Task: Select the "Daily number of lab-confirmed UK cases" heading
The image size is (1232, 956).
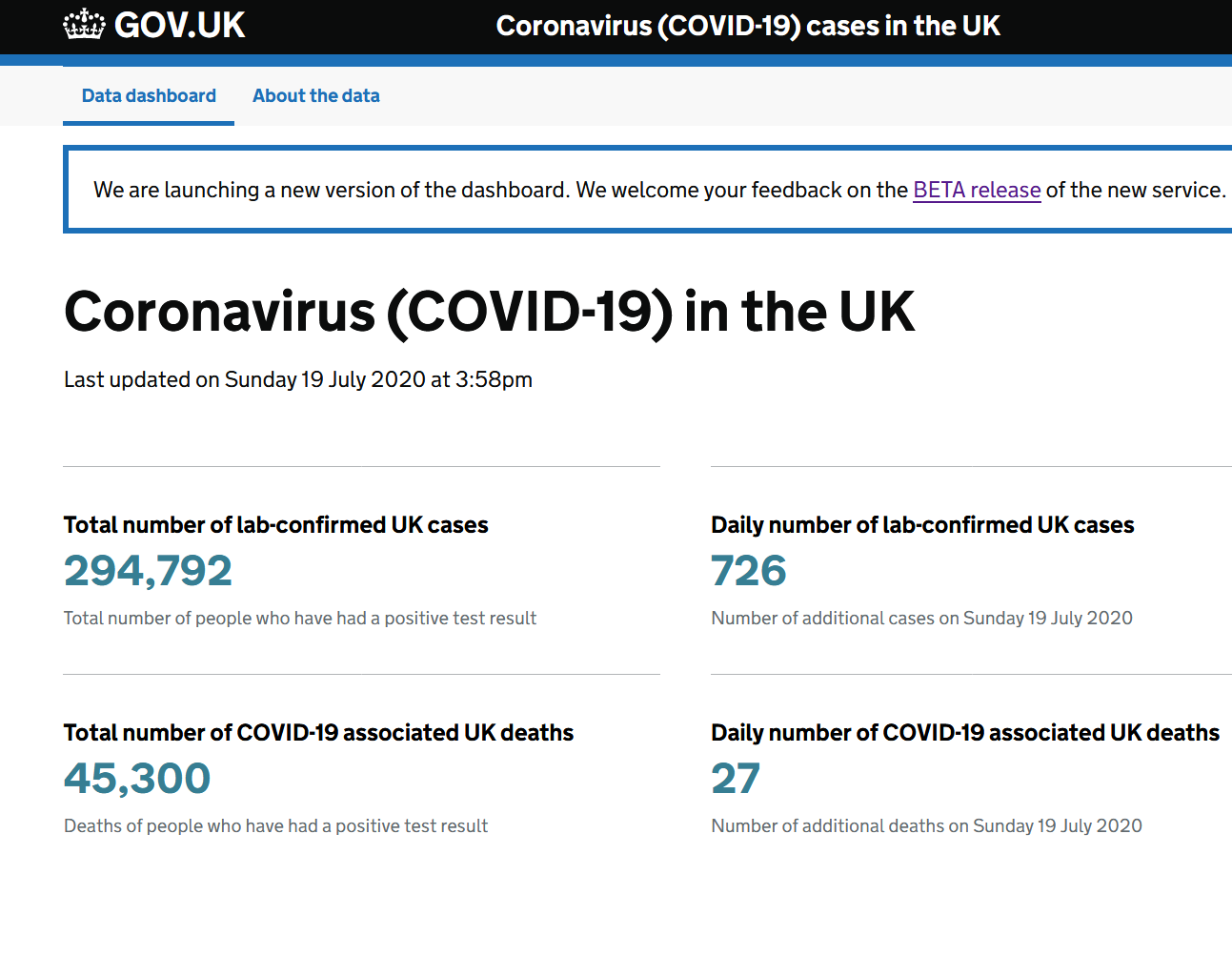Action: coord(922,525)
